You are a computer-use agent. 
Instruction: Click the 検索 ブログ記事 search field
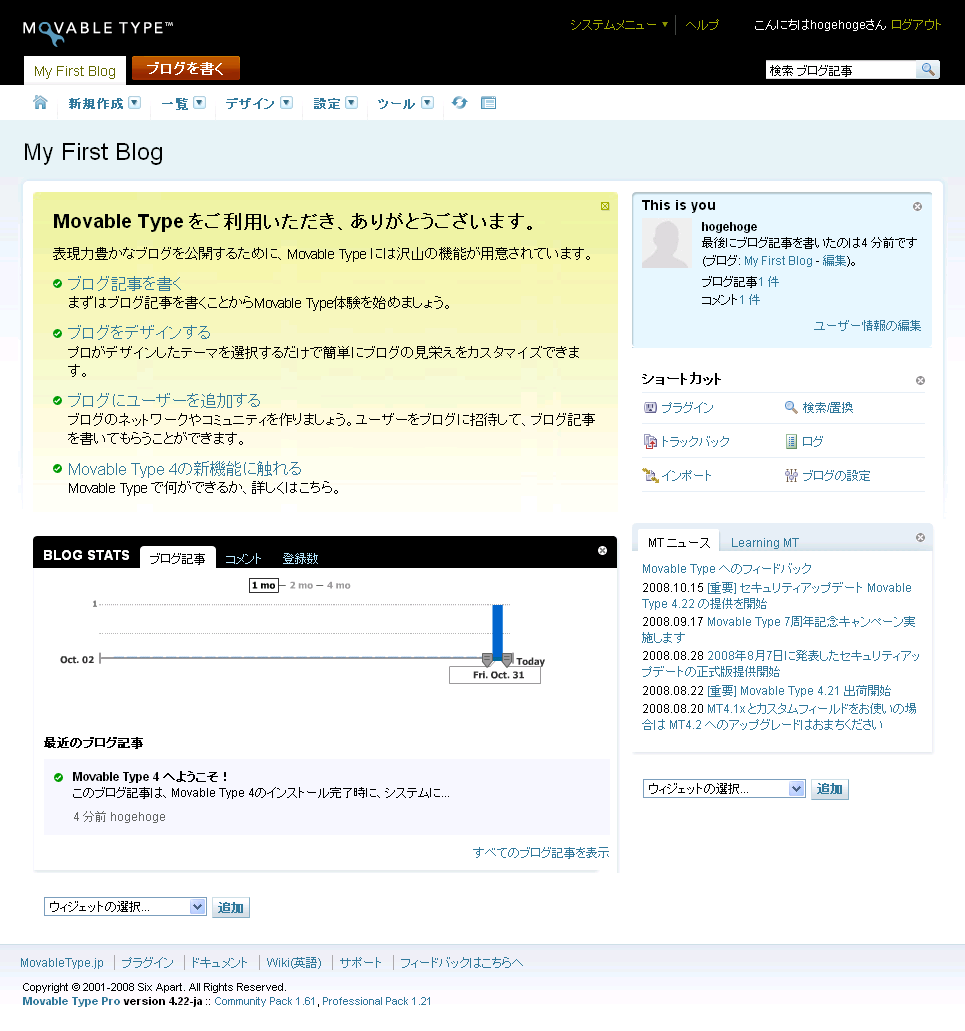pyautogui.click(x=841, y=70)
